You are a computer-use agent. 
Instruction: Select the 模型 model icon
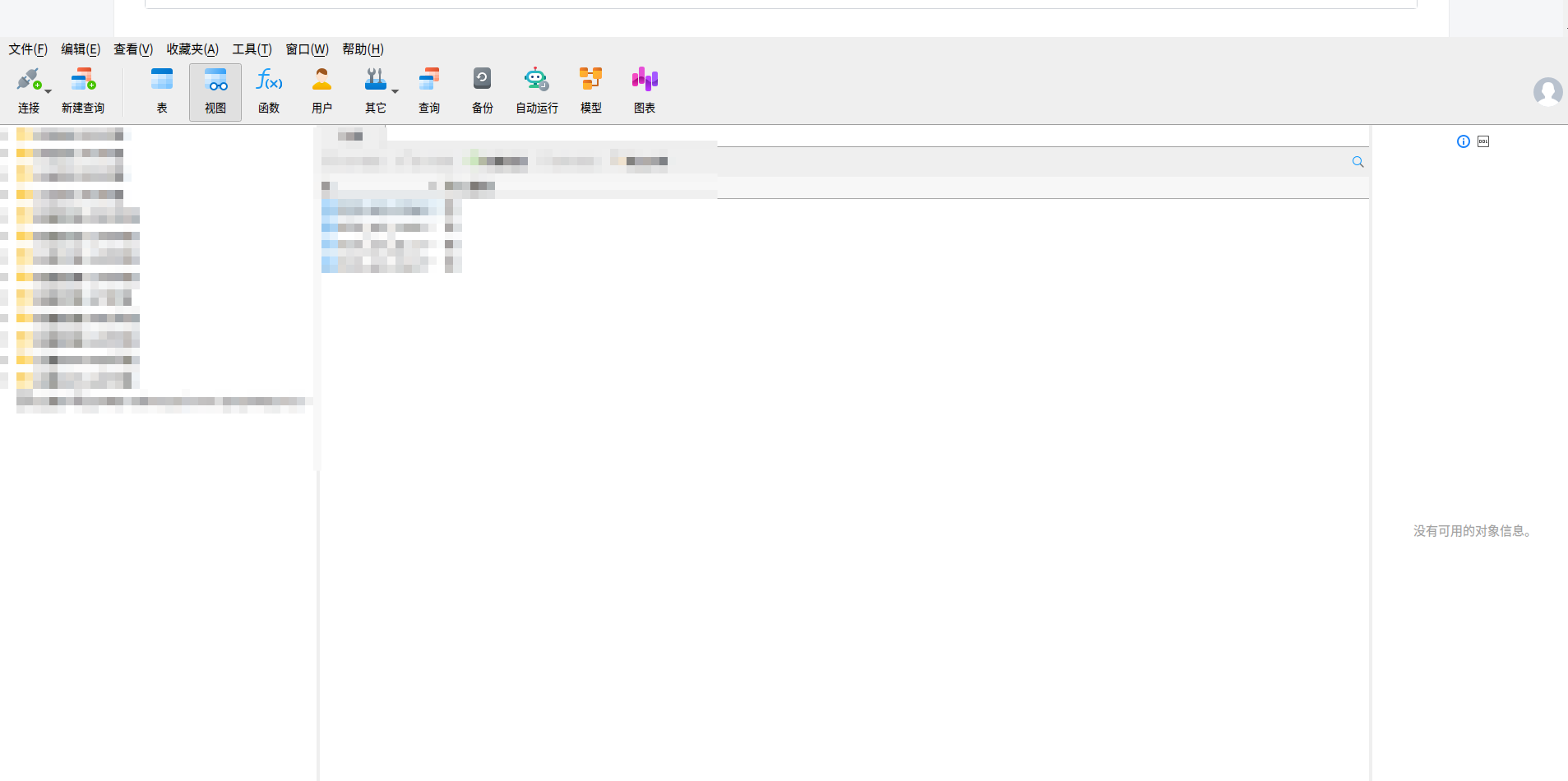591,80
